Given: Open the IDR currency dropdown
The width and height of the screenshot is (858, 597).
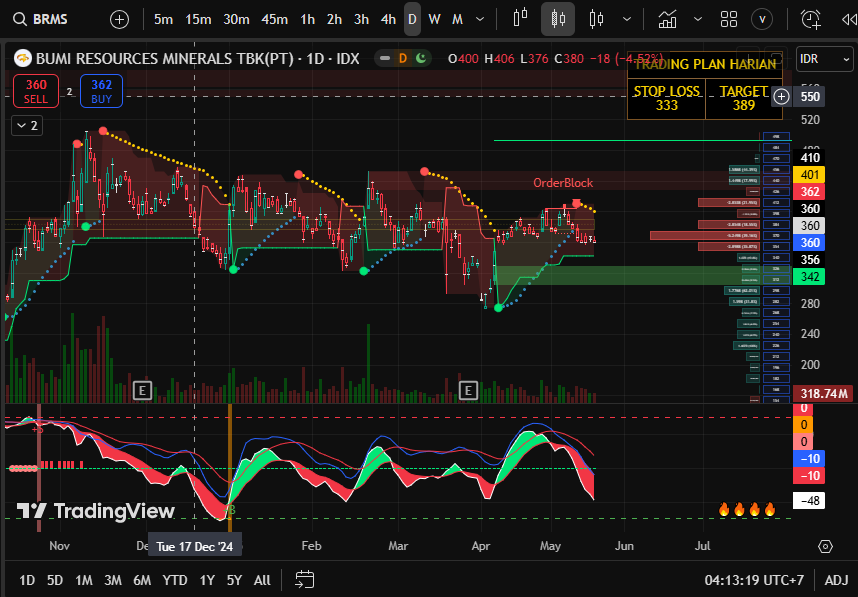Looking at the screenshot, I should (x=825, y=59).
